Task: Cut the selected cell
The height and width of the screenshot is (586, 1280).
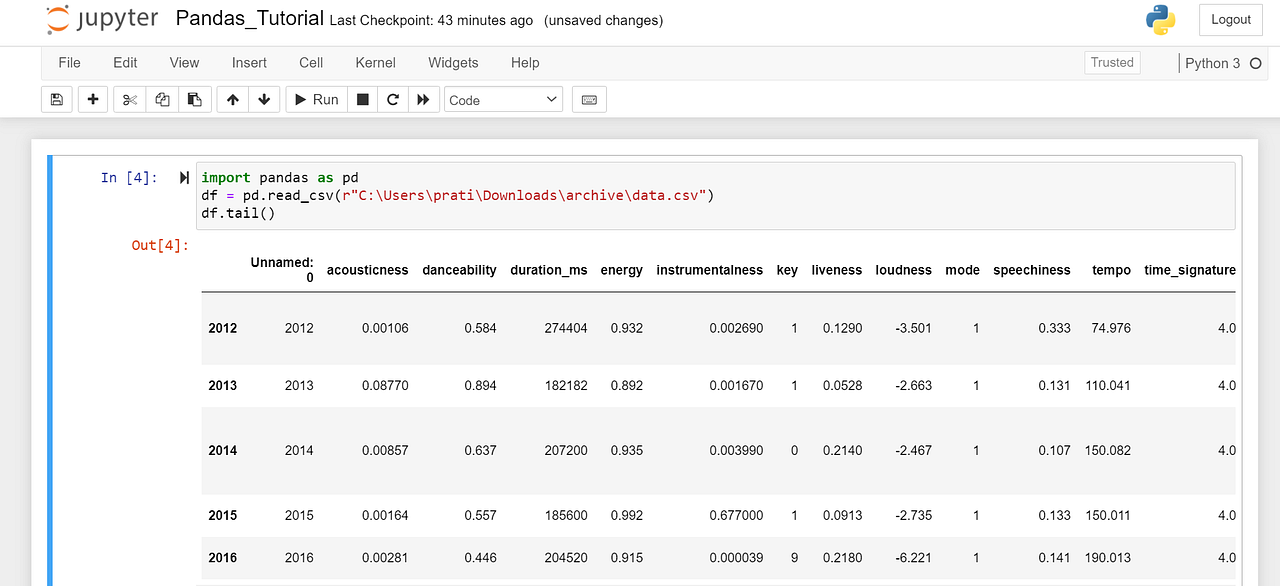Action: click(128, 99)
